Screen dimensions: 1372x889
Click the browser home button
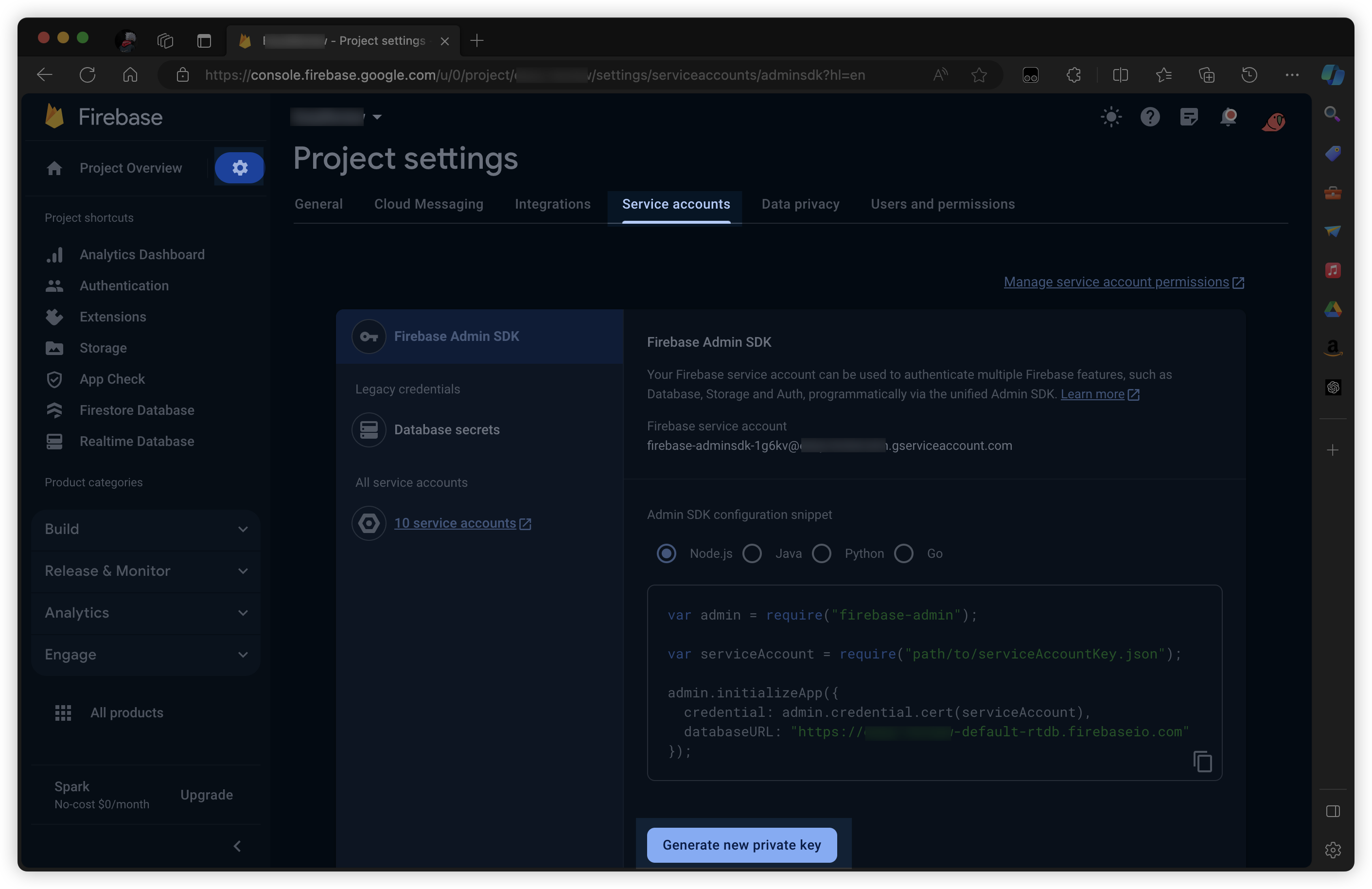(130, 75)
